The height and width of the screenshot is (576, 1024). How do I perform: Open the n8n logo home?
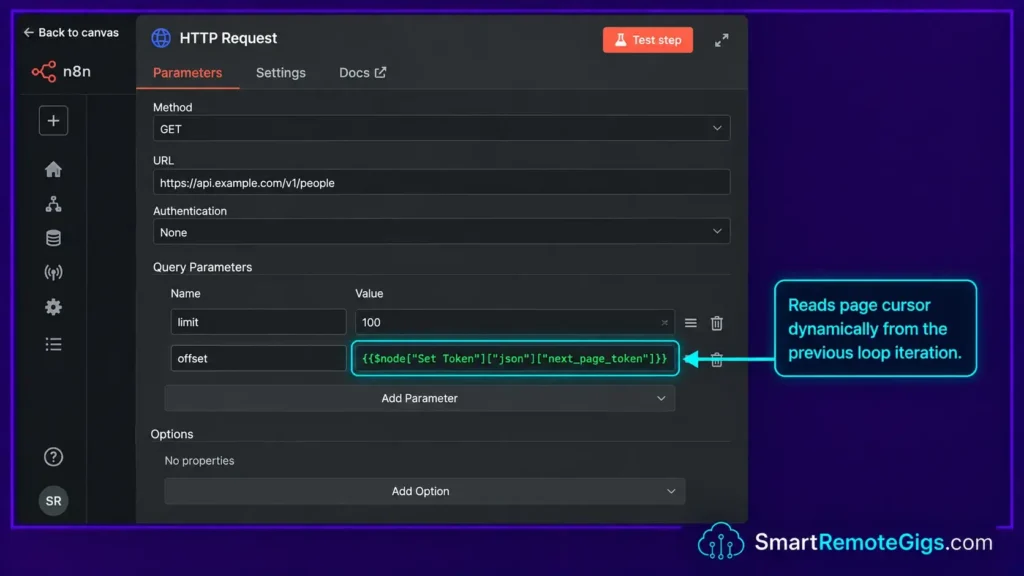click(61, 71)
